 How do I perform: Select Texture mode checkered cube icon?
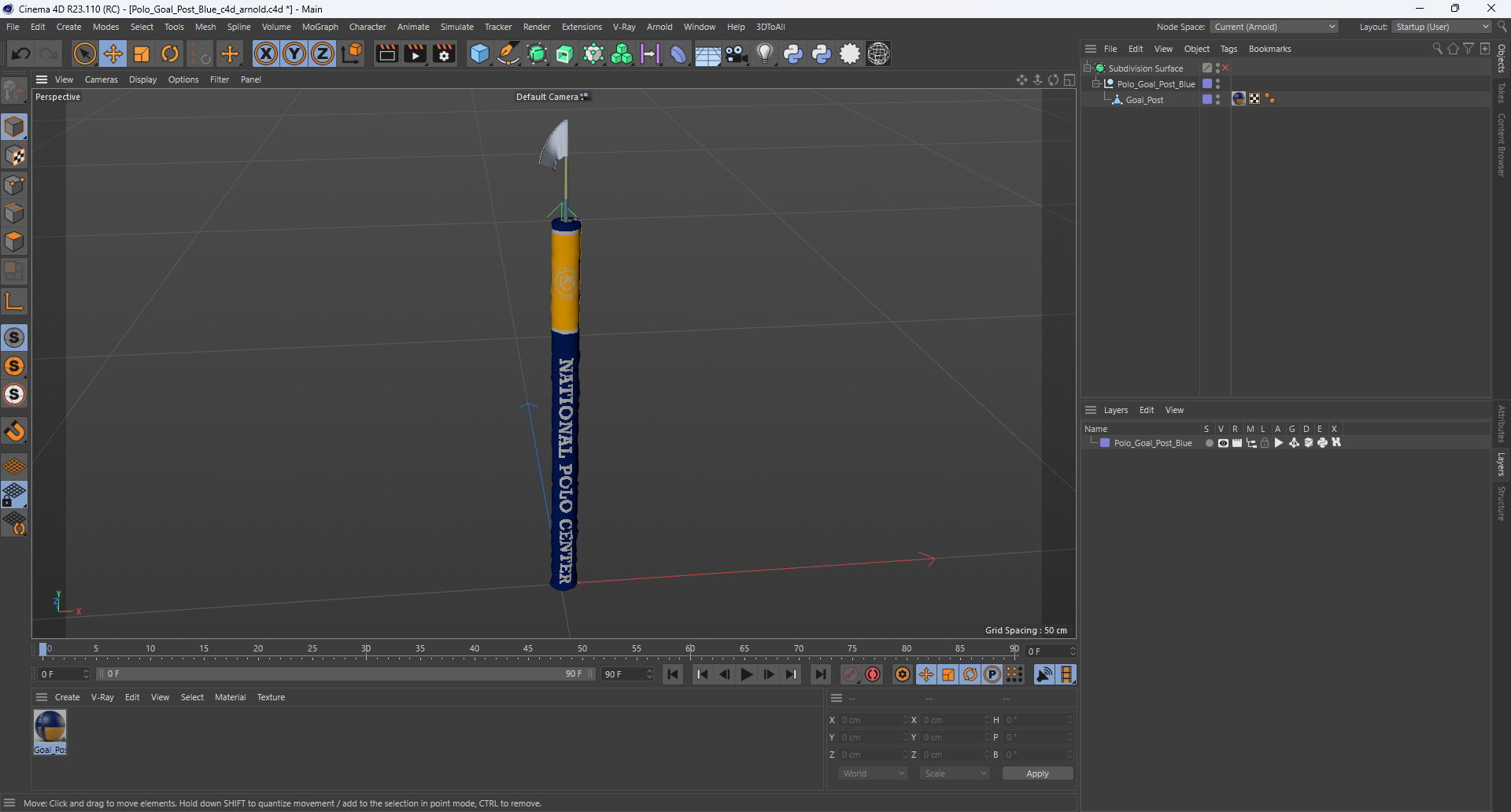[14, 156]
